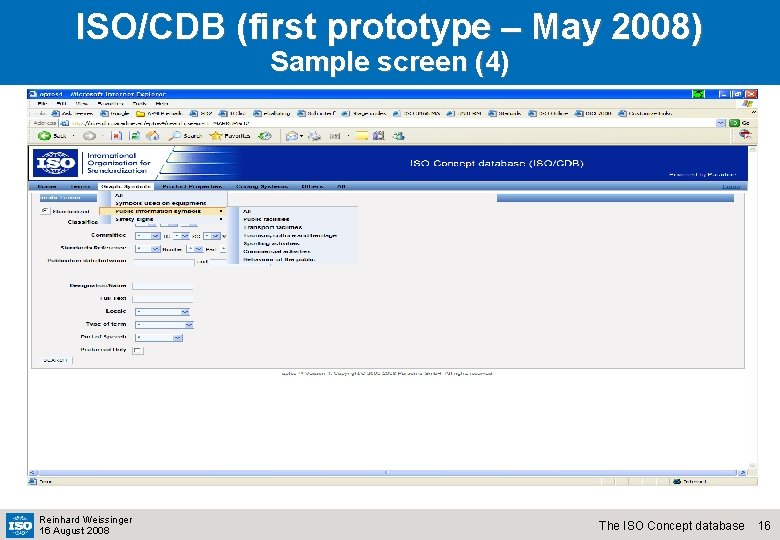Screen dimensions: 780x540
Task: Click the grey Forward arrow button
Action: [89, 136]
